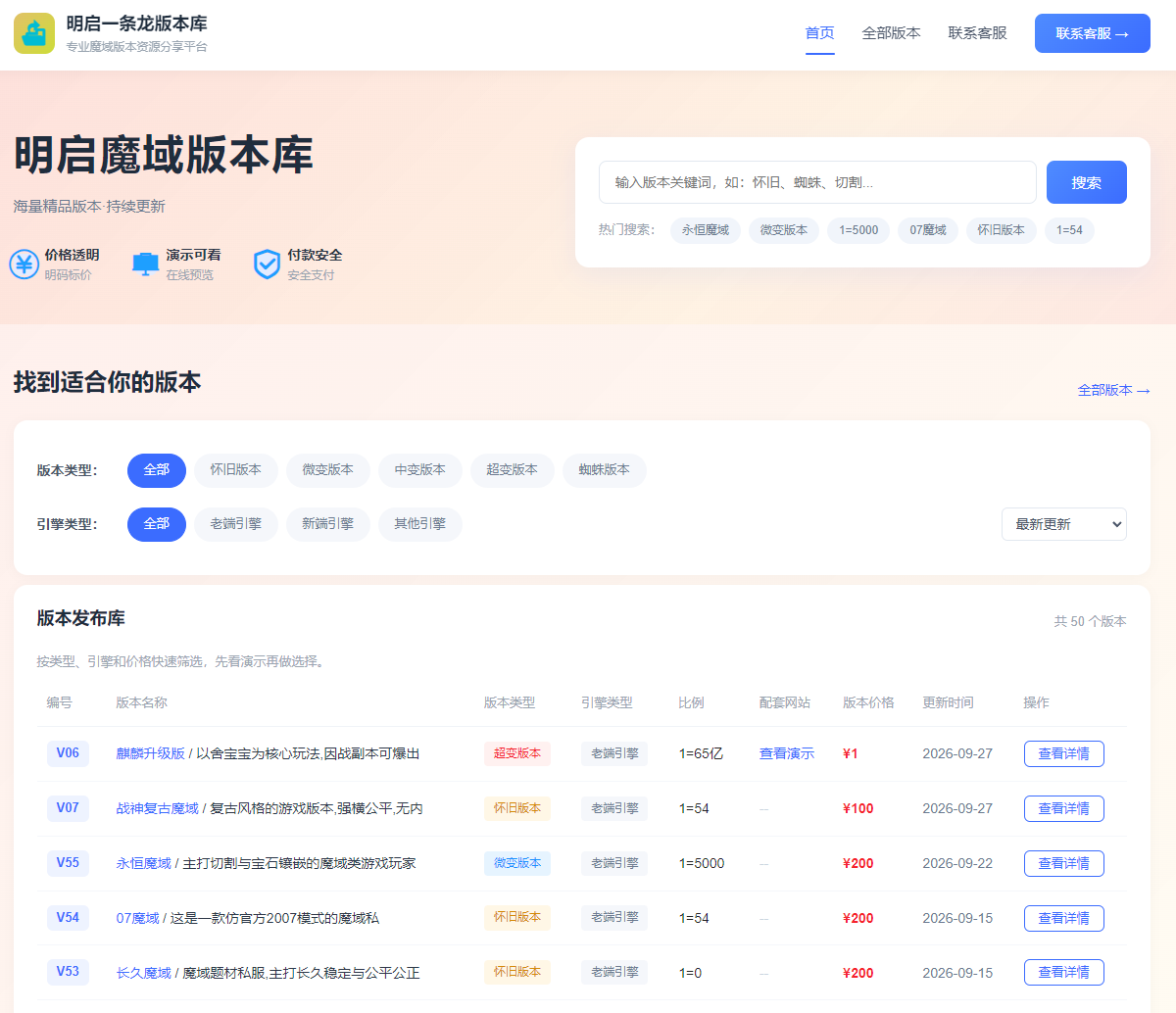The height and width of the screenshot is (1013, 1176).
Task: Select 全部 under 版本类型 filter
Action: (157, 470)
